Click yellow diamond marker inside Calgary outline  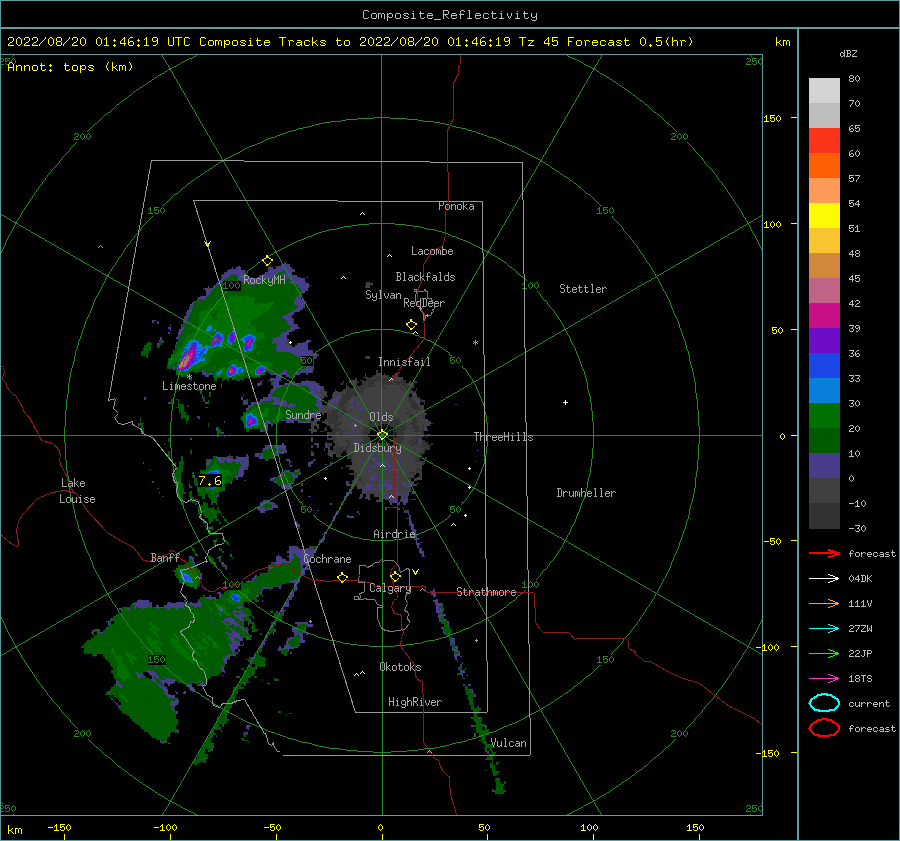coord(395,576)
